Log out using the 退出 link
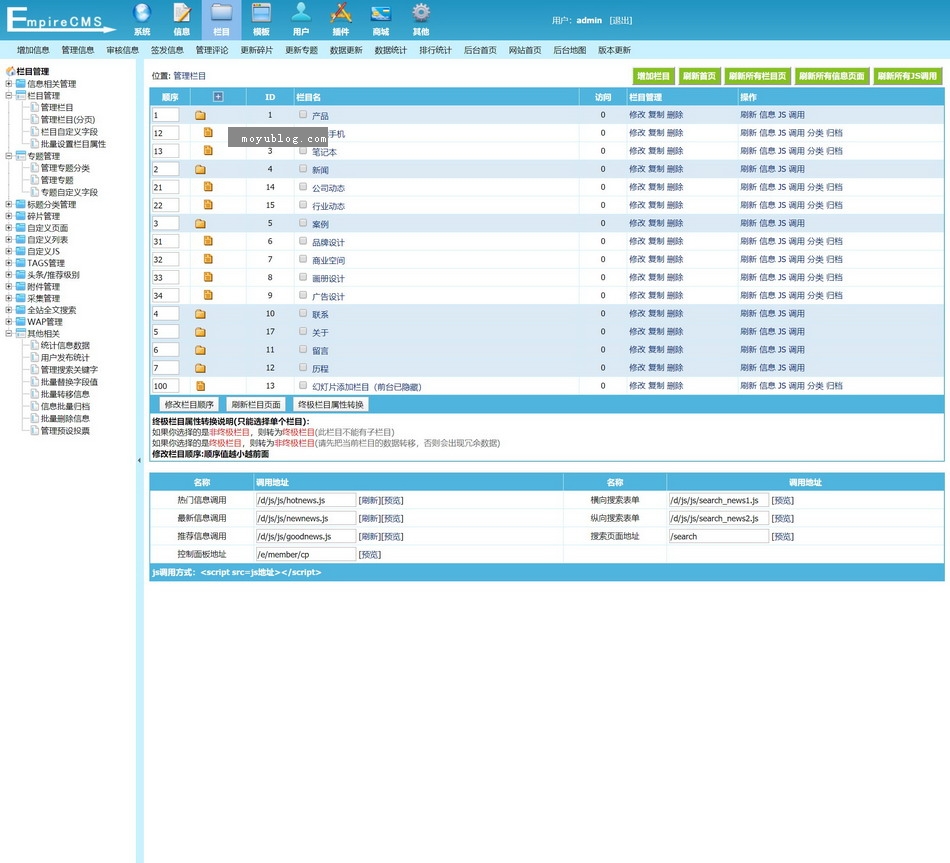950x863 pixels. pyautogui.click(x=621, y=21)
